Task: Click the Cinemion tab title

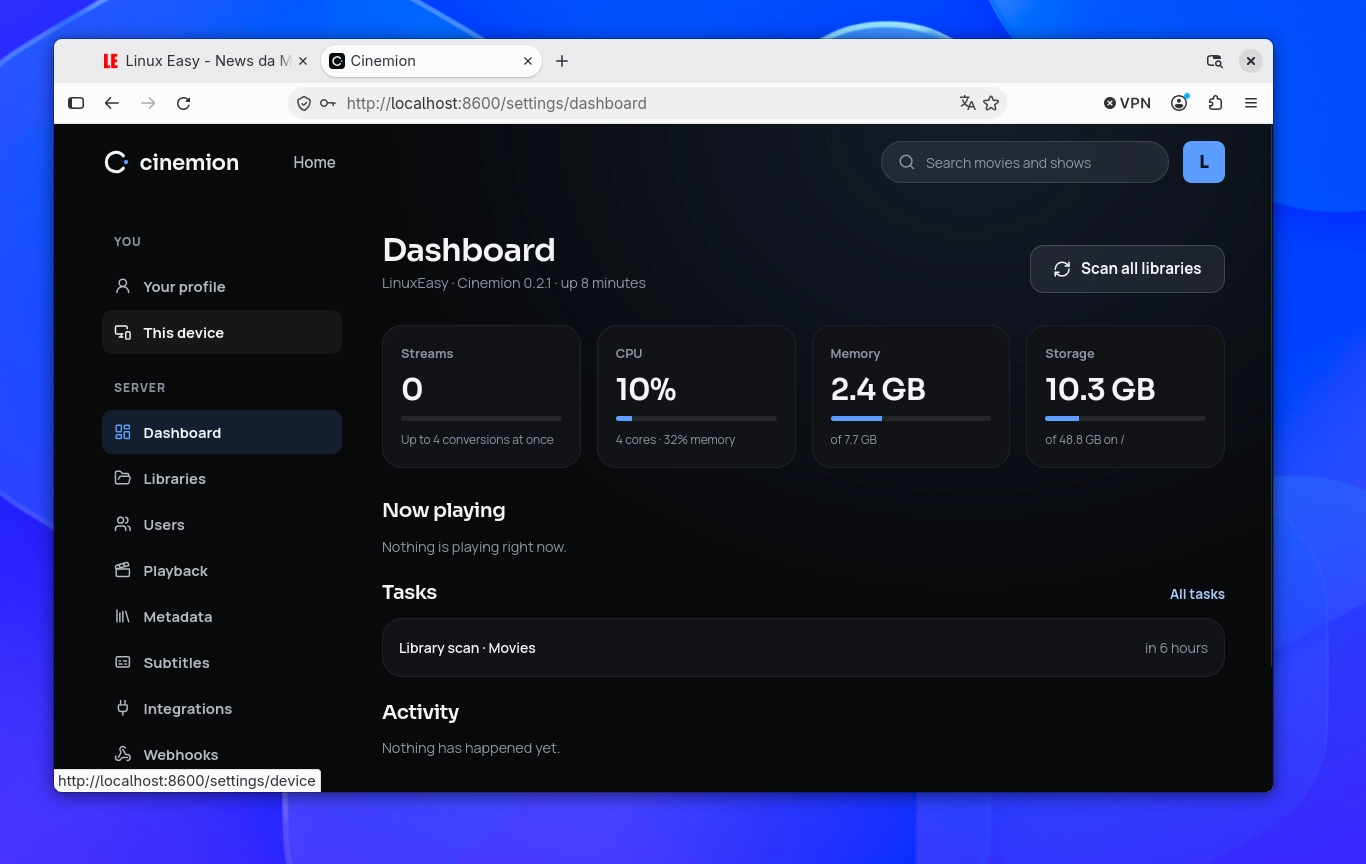Action: pyautogui.click(x=383, y=61)
